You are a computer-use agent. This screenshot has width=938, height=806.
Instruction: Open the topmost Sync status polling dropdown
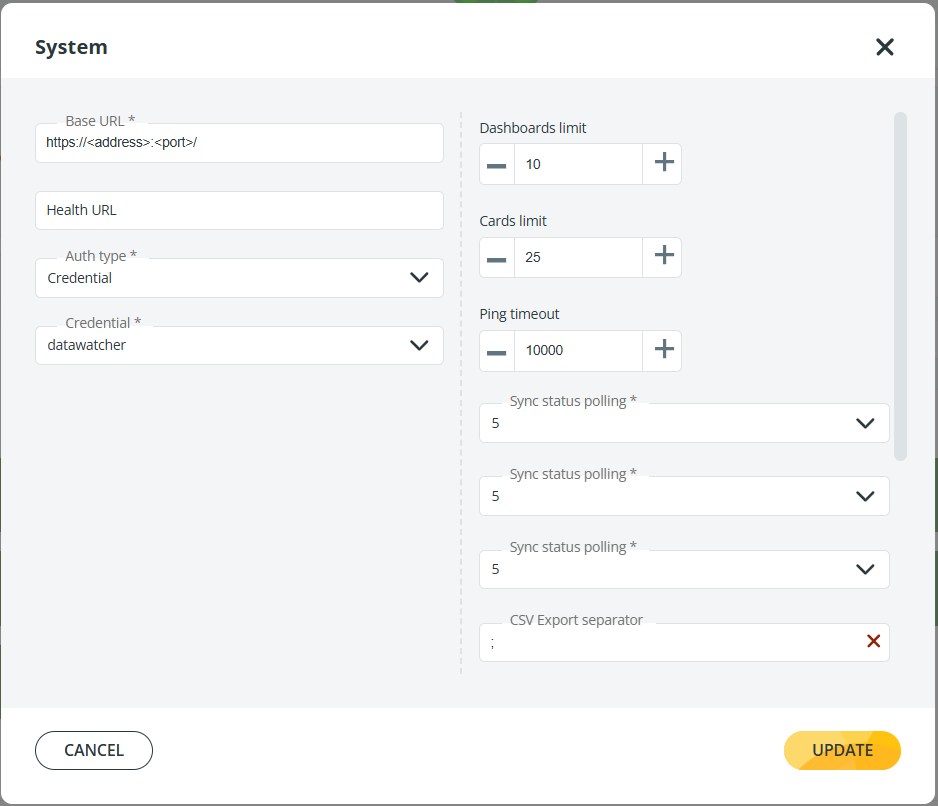[x=865, y=423]
